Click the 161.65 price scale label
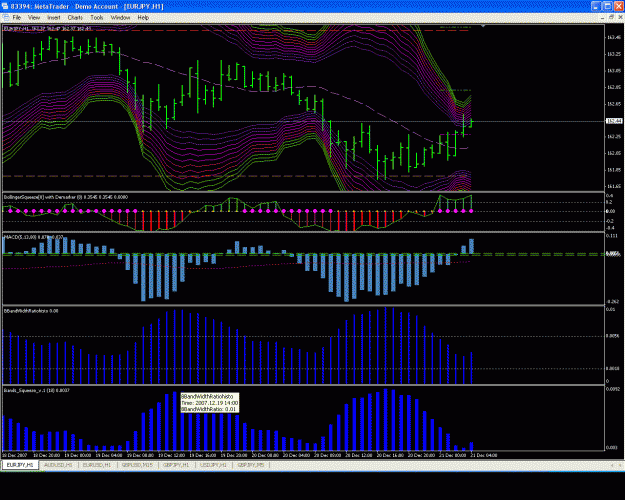Screen dimensions: 625x500 pos(614,186)
